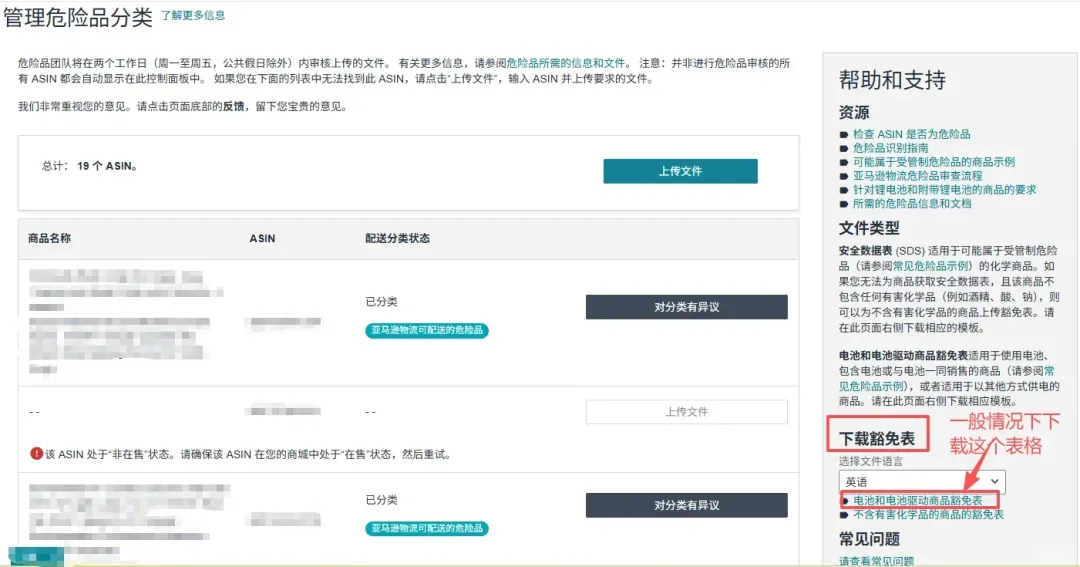The height and width of the screenshot is (567, 1080).
Task: Download the 电池和电池驱动商品豁免表
Action: [917, 501]
